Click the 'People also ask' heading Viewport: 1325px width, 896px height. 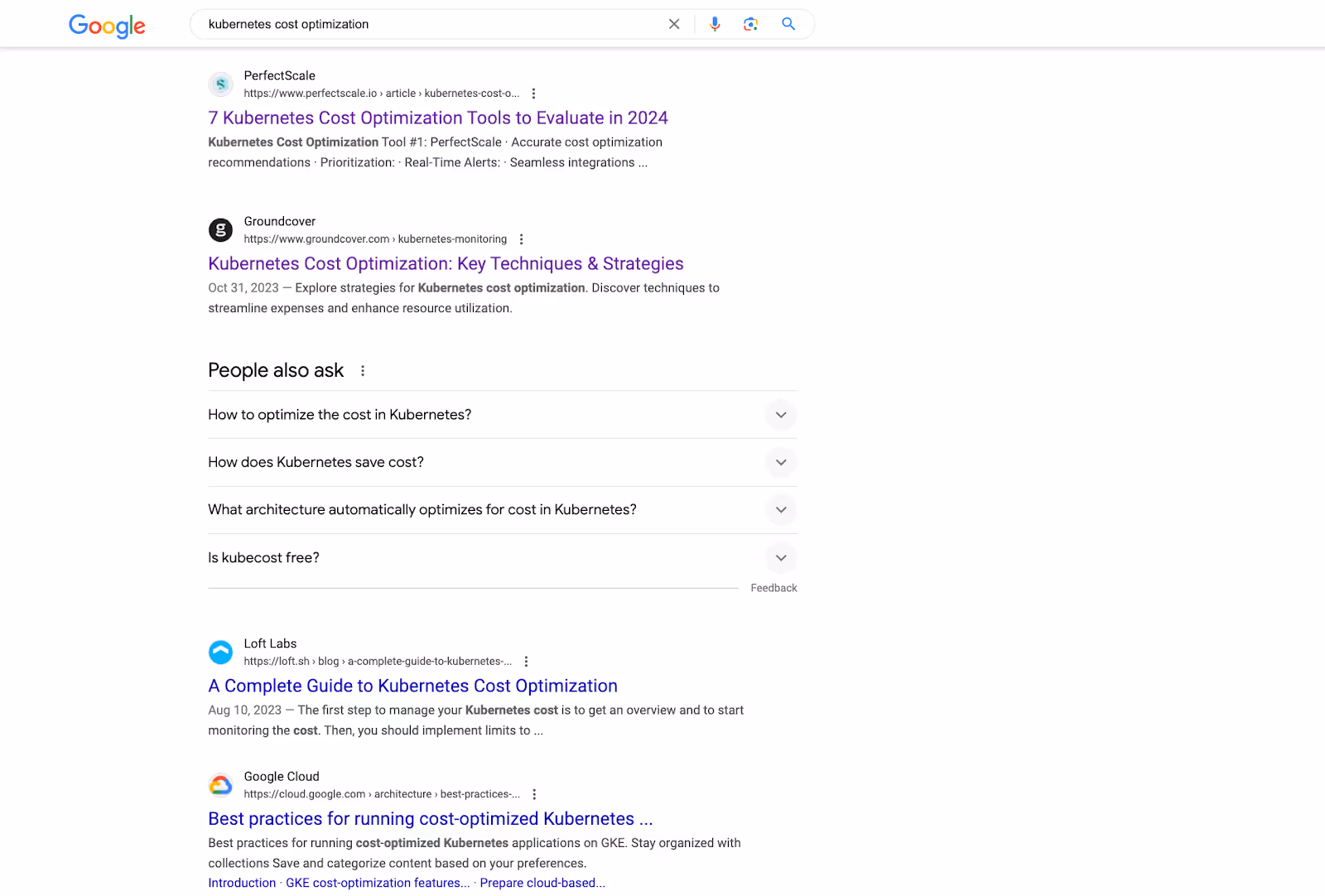click(x=276, y=370)
